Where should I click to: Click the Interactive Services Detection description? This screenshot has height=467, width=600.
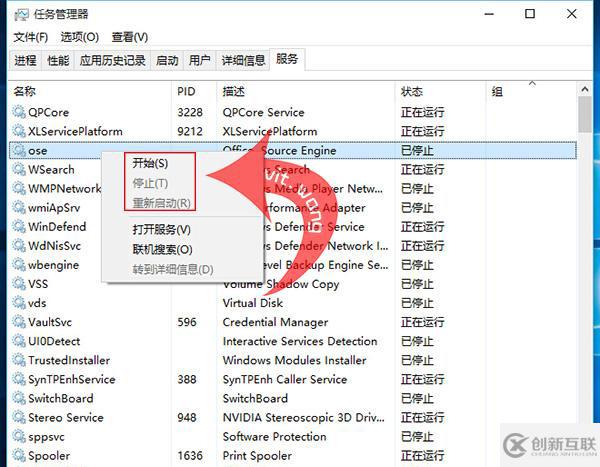pyautogui.click(x=300, y=341)
